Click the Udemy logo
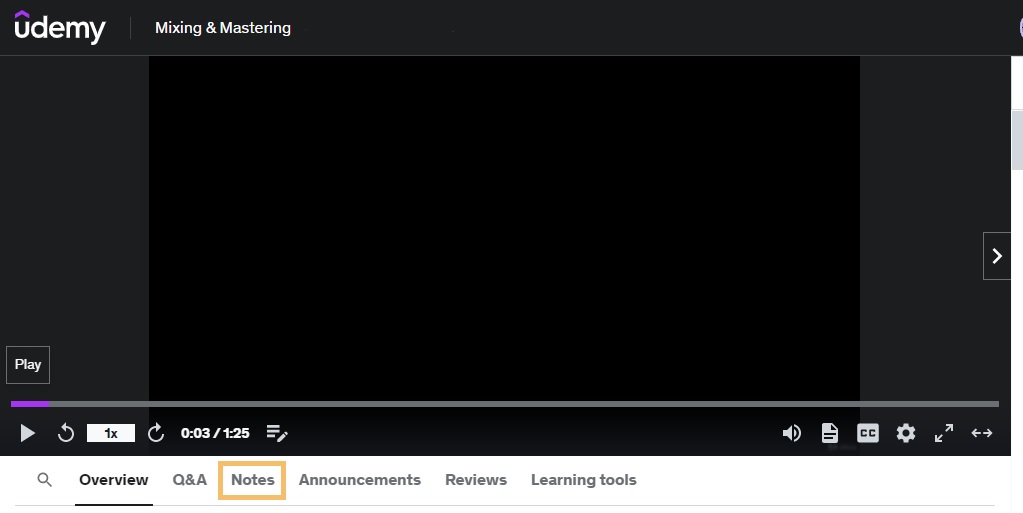 60,28
